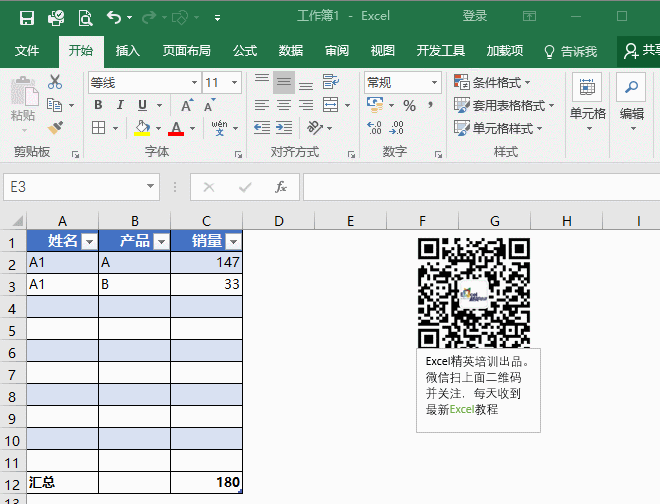This screenshot has width=660, height=504.
Task: Click the 登录 sign-in link
Action: tap(475, 16)
